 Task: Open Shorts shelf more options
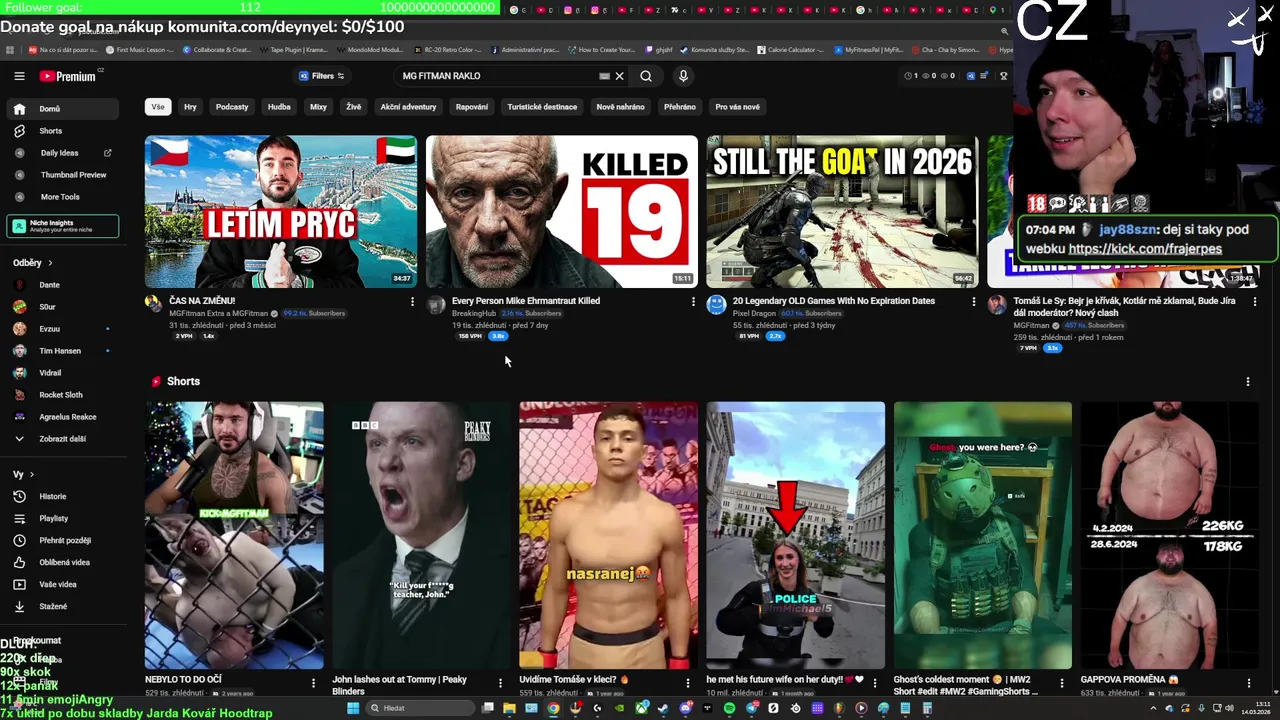point(1248,382)
